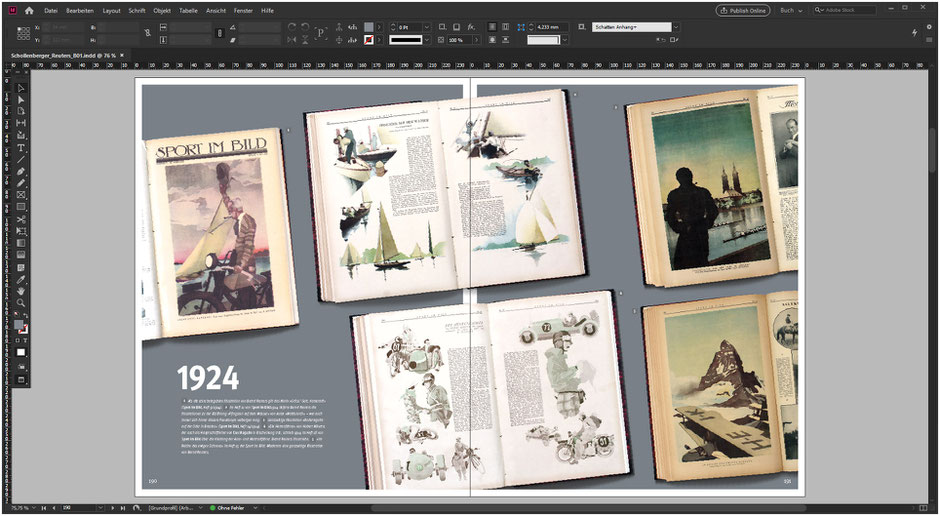Viewport: 940px width, 516px height.
Task: Open Schatten Anhang object style dropdown
Action: point(676,27)
